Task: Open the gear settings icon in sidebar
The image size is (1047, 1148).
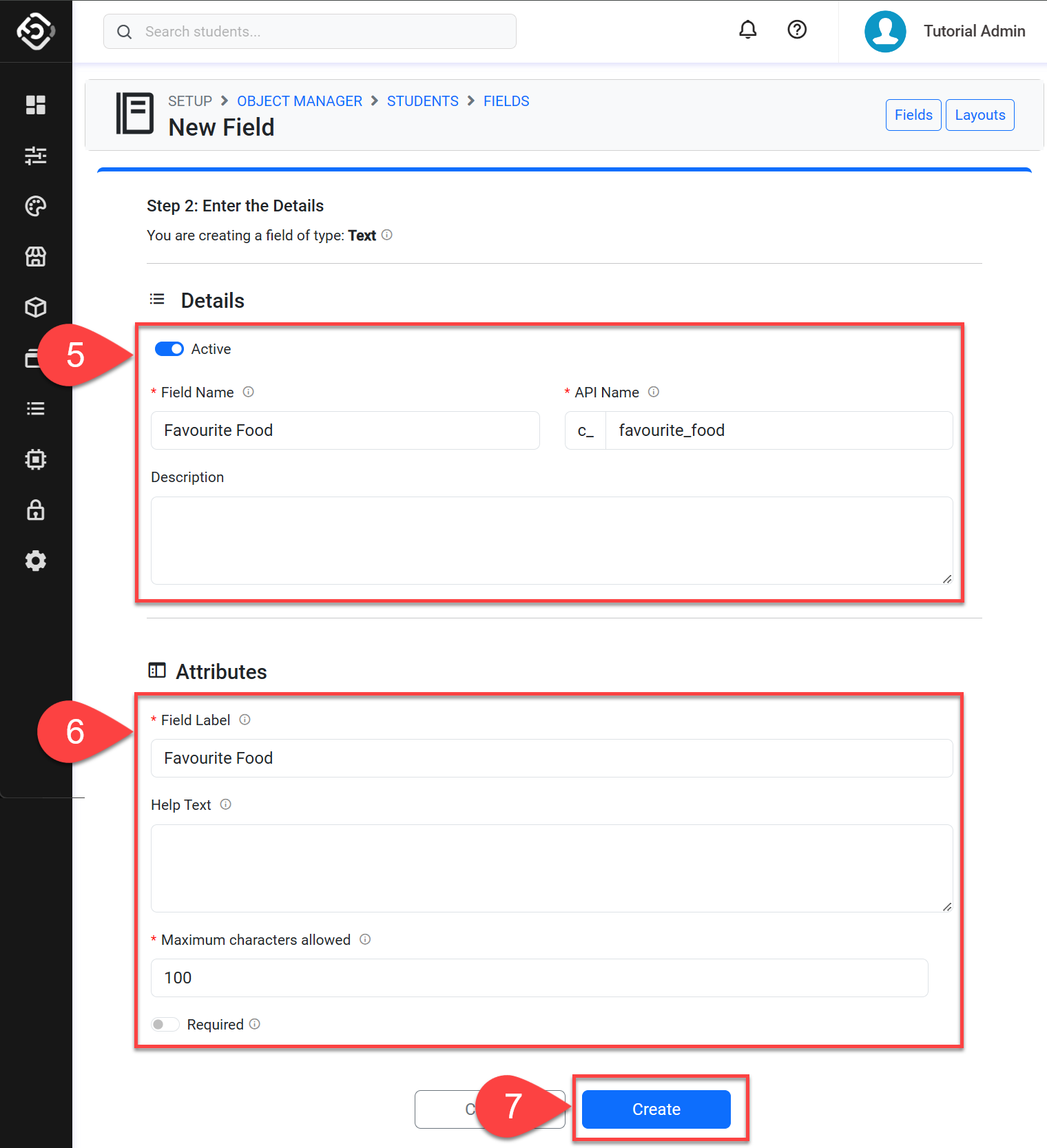Action: coord(36,561)
